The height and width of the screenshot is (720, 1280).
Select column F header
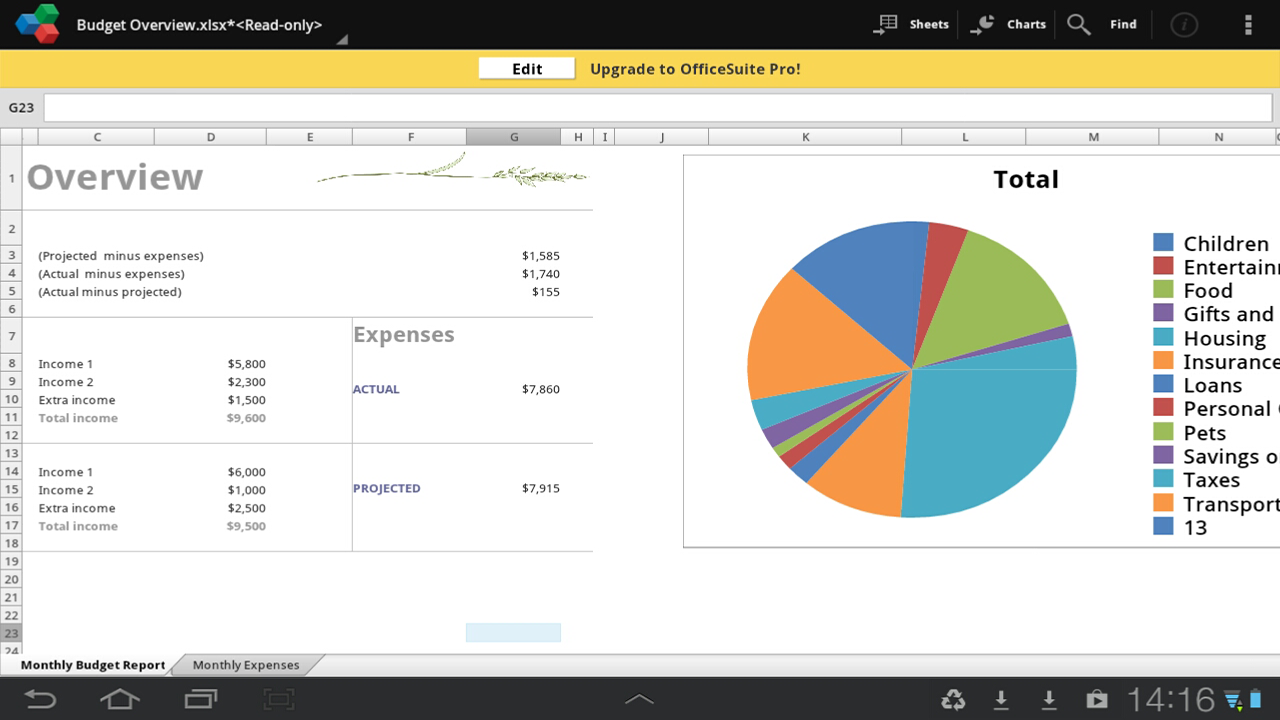click(x=410, y=137)
